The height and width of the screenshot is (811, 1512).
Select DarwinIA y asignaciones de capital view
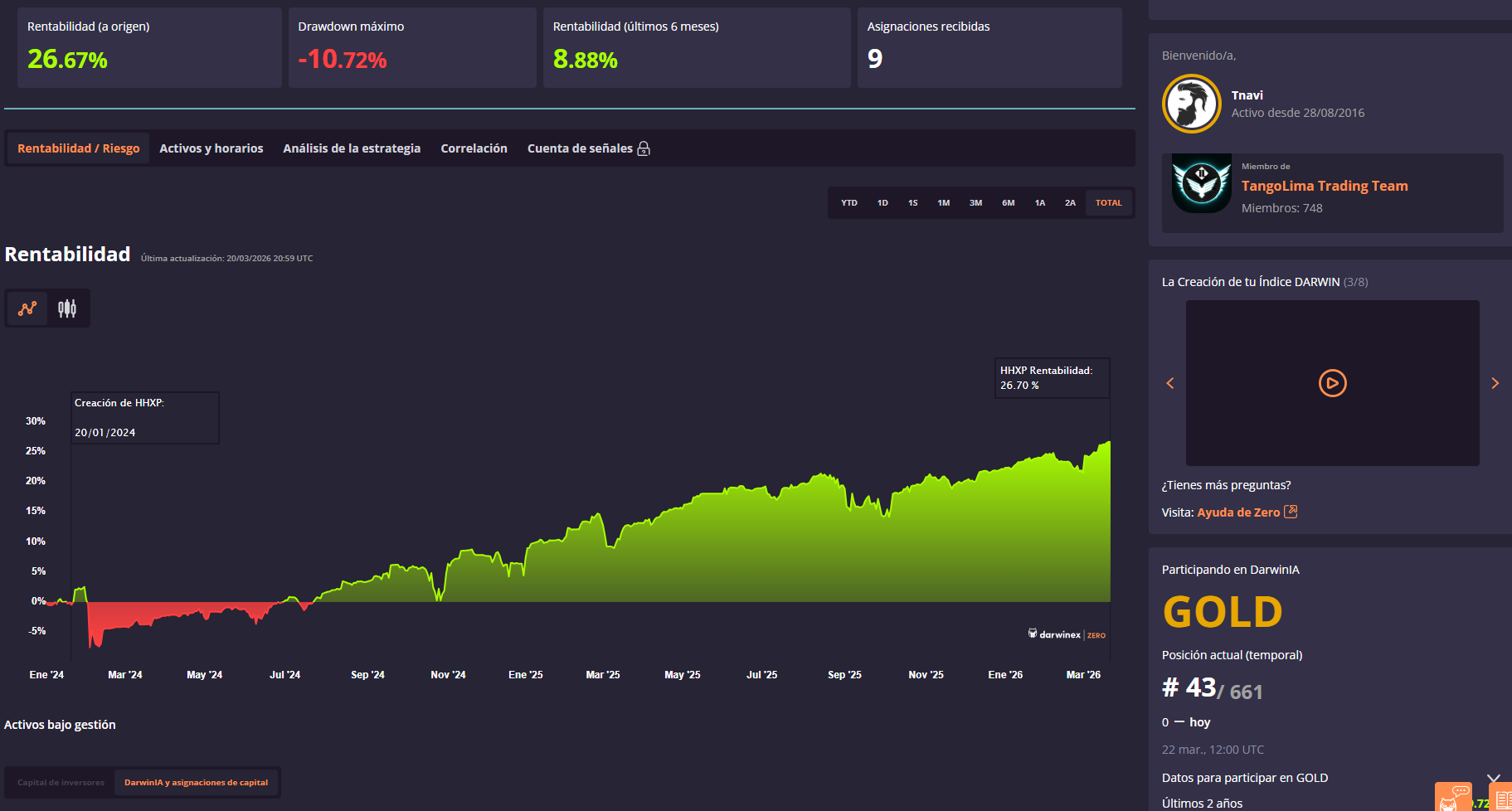[197, 783]
